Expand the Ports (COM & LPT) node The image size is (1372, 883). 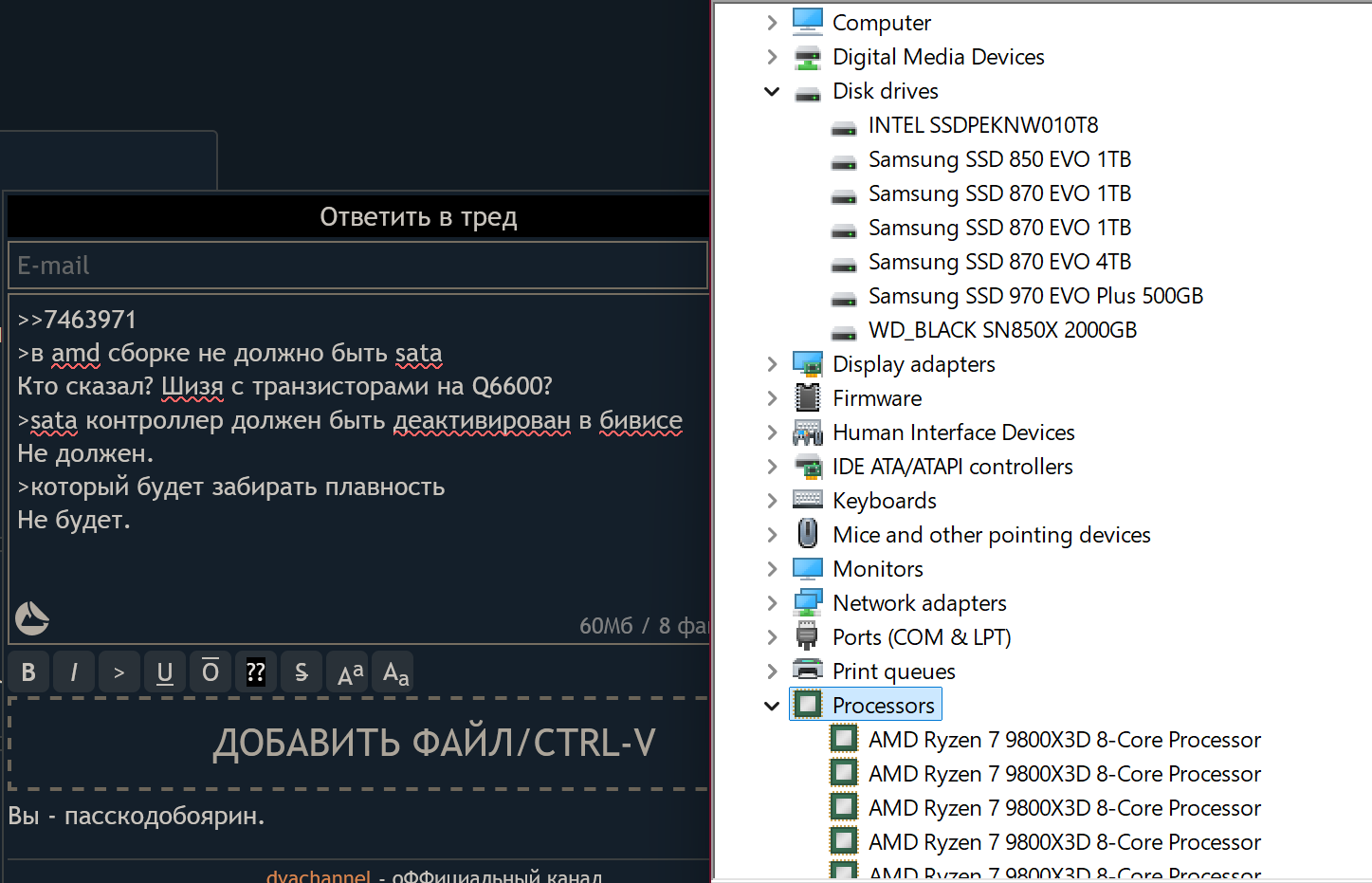(x=772, y=637)
